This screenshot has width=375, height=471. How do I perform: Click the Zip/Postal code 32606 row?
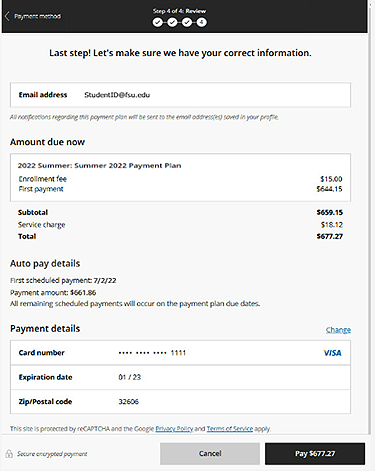click(180, 402)
